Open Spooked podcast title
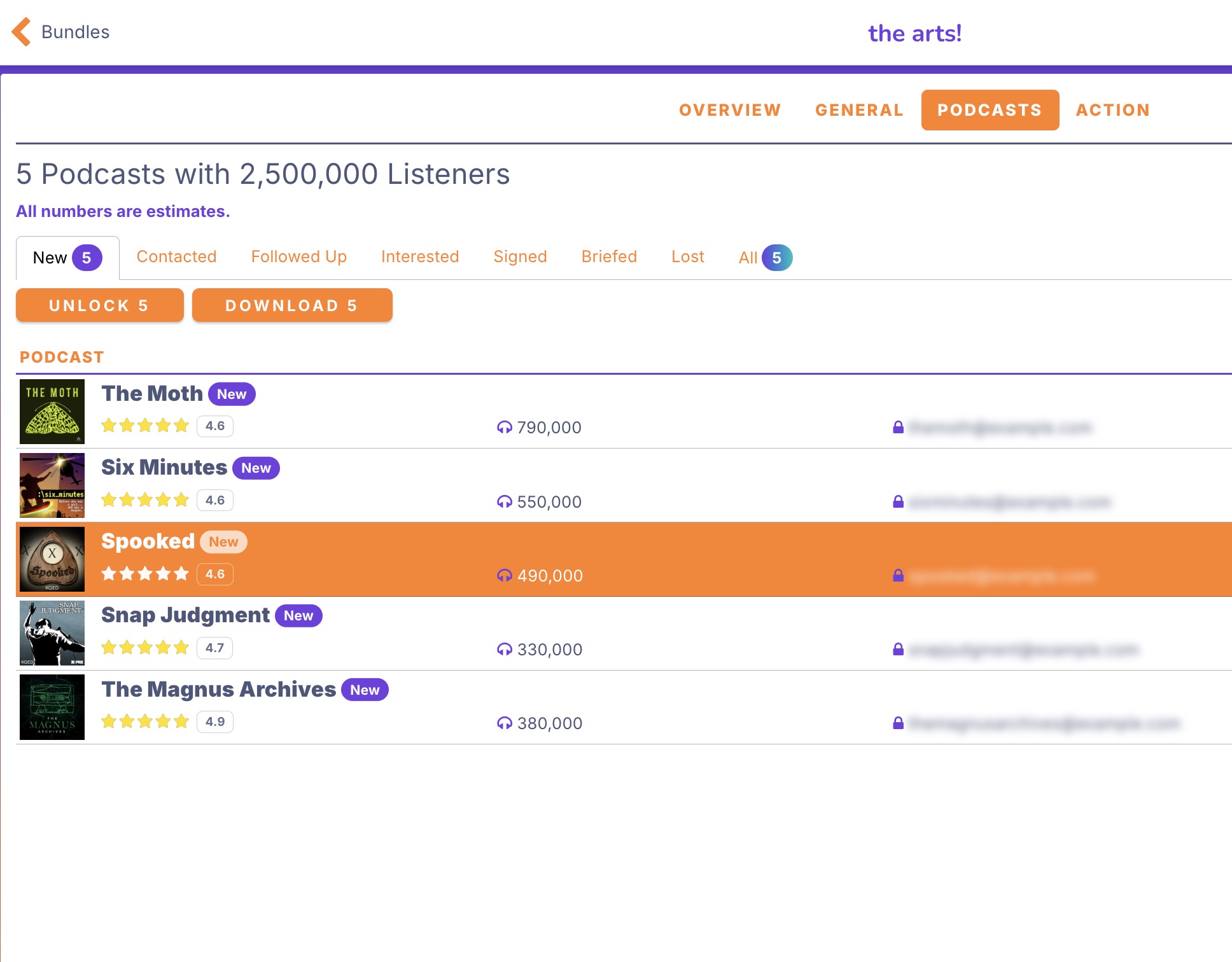Viewport: 1232px width, 962px height. (148, 541)
